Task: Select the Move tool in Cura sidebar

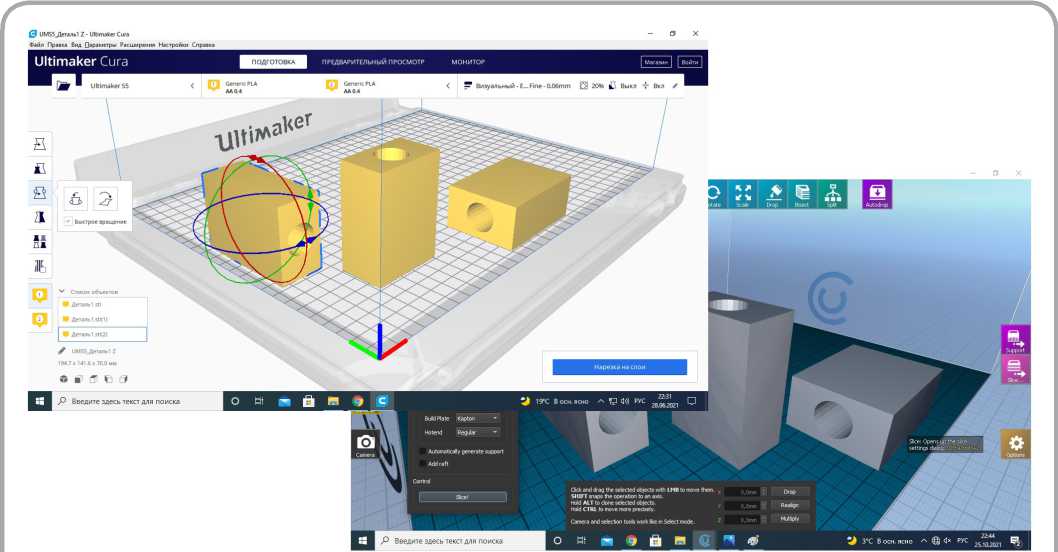Action: click(x=40, y=144)
